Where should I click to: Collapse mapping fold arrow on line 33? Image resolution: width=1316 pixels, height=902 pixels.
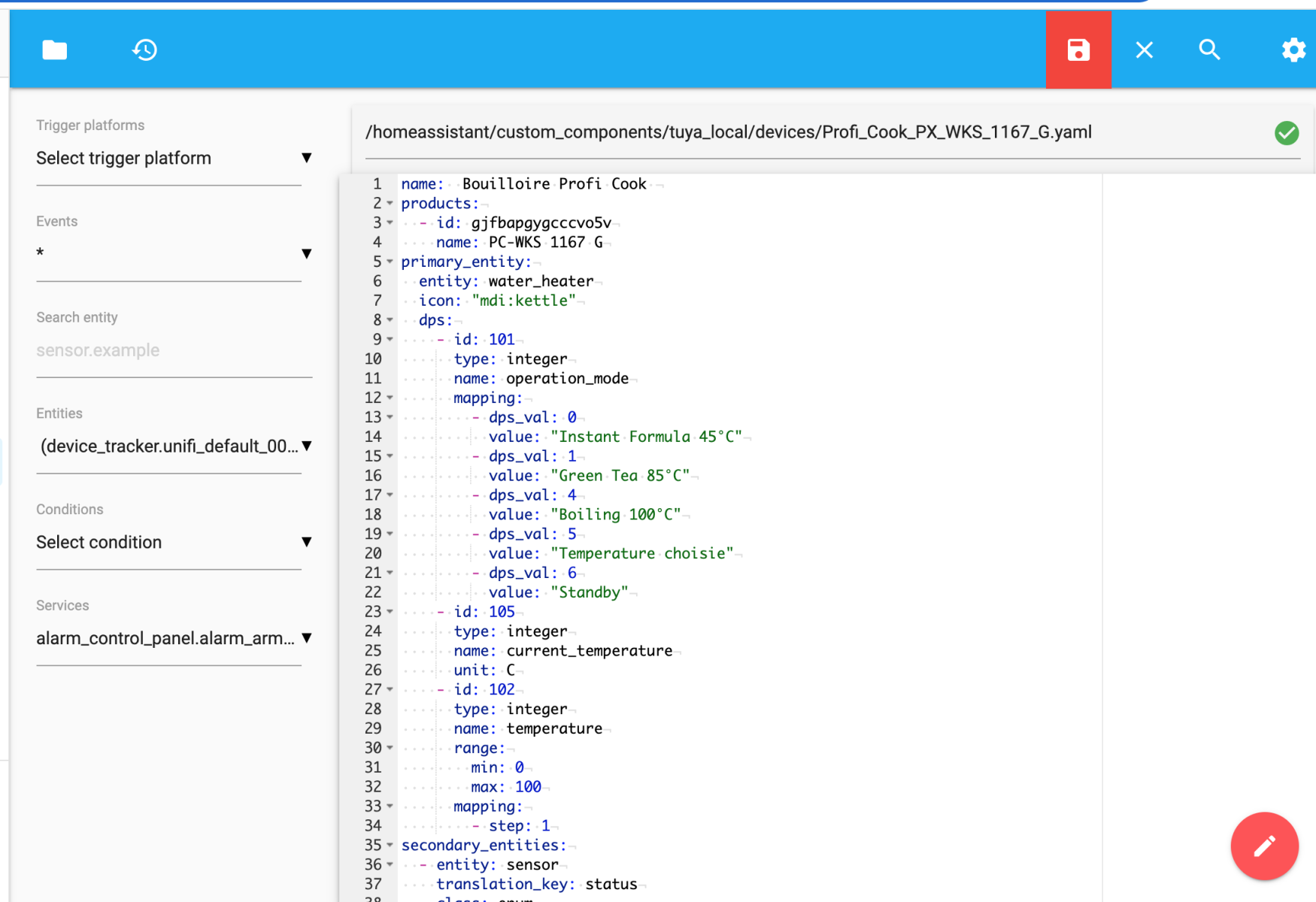390,807
